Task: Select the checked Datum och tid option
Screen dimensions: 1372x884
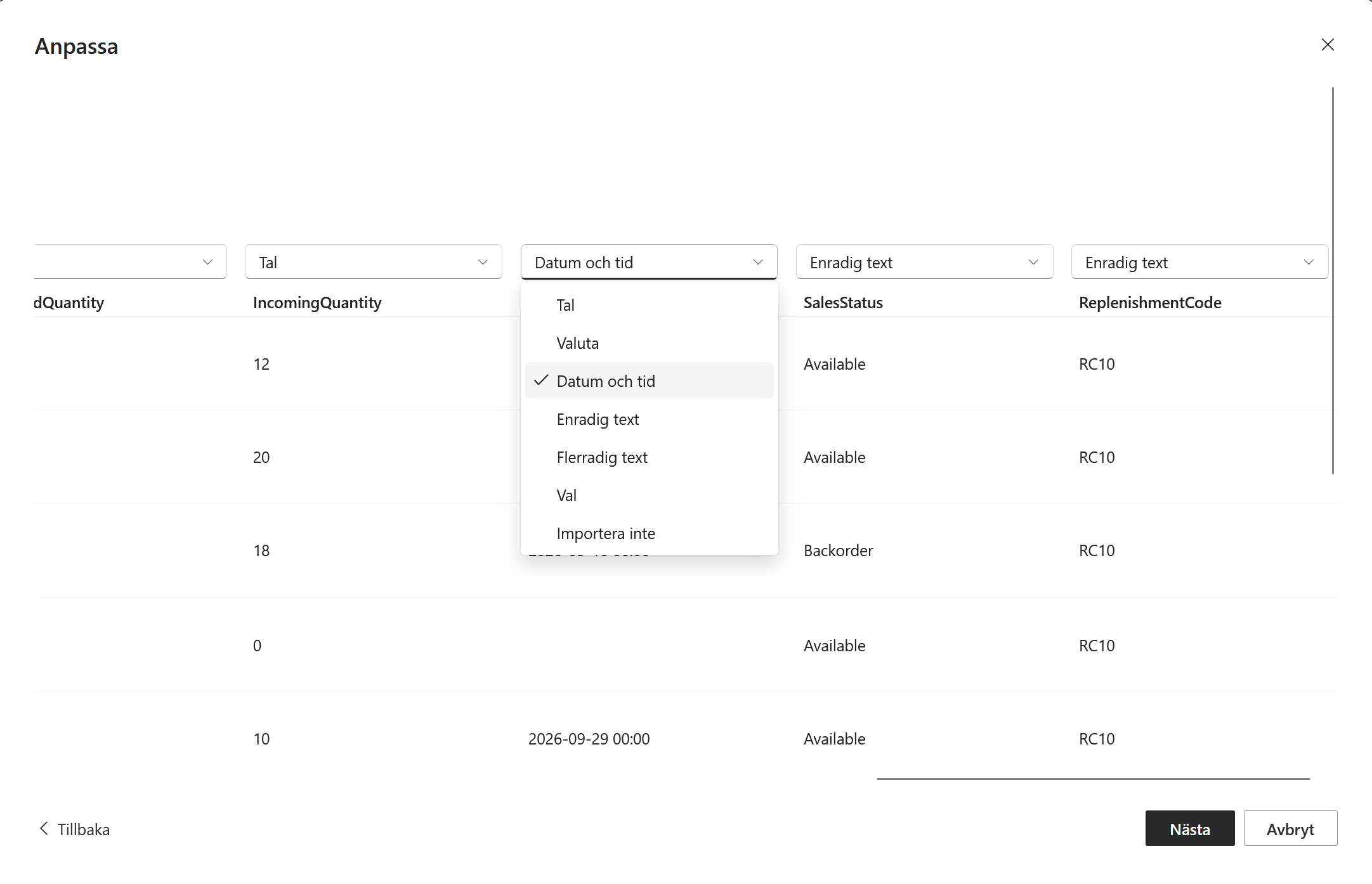Action: [649, 381]
